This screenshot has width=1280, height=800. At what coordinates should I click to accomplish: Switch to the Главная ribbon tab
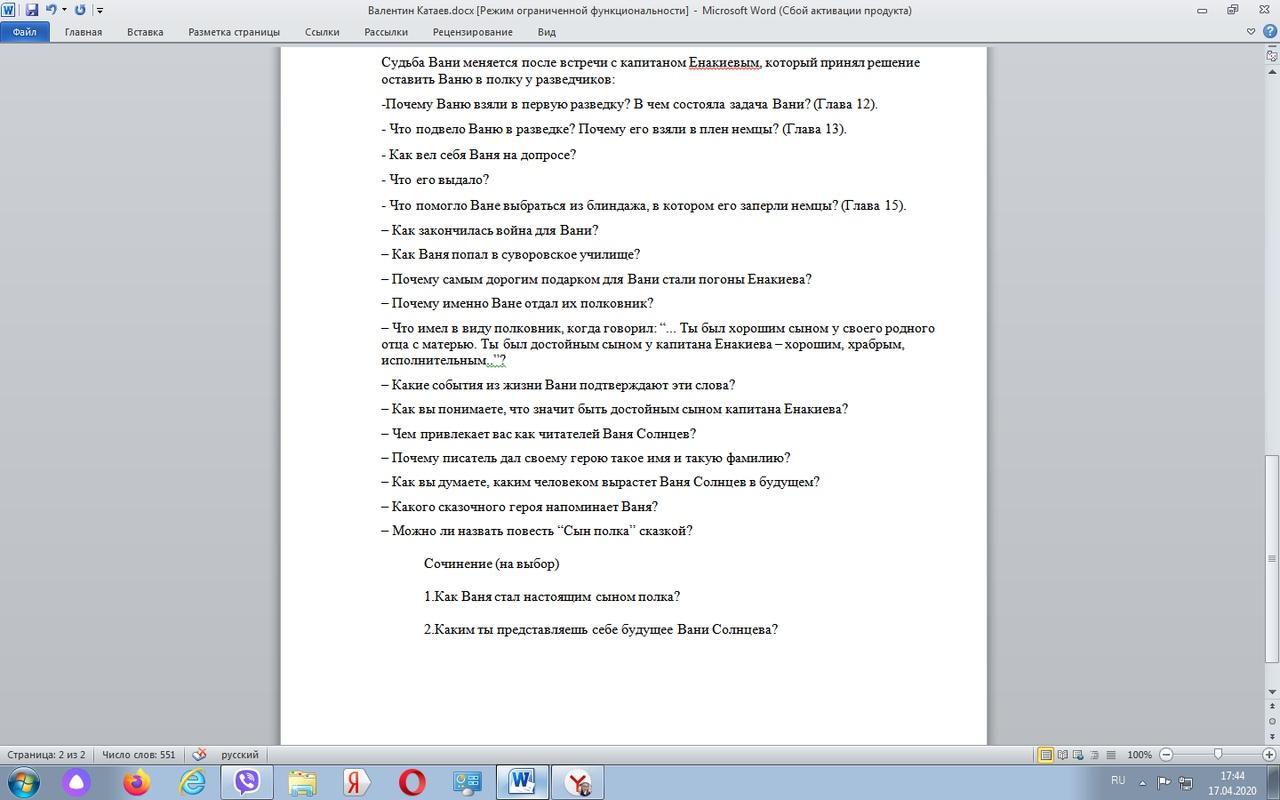click(83, 32)
